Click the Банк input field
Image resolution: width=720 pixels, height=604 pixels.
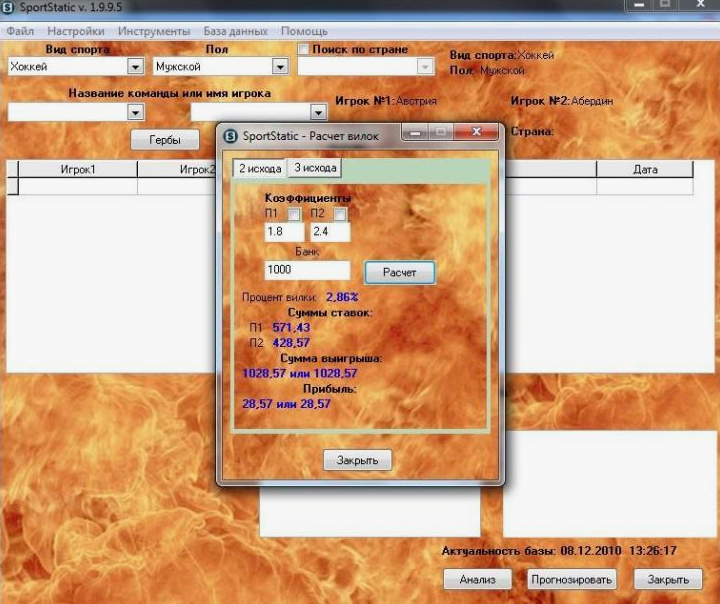pyautogui.click(x=307, y=270)
